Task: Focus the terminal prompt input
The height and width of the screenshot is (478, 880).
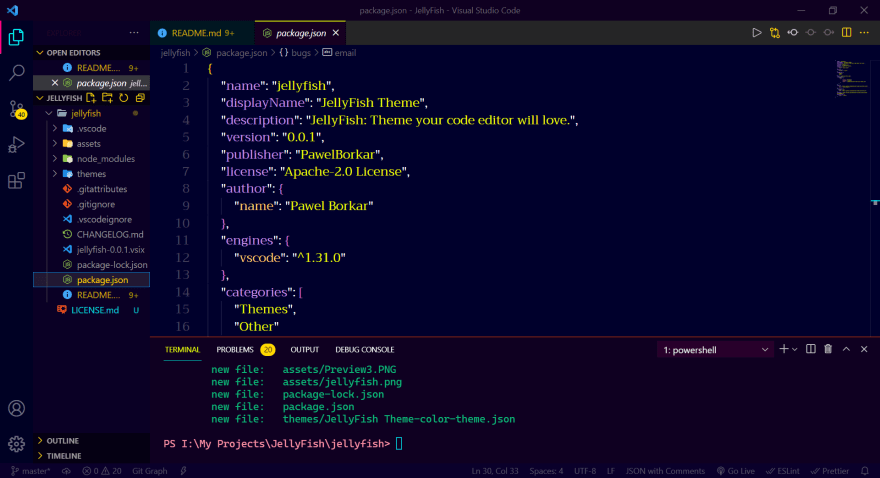Action: tap(399, 443)
